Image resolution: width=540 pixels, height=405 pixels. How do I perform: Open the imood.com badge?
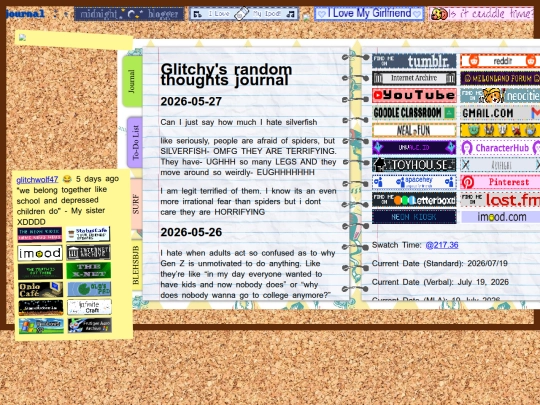500,217
